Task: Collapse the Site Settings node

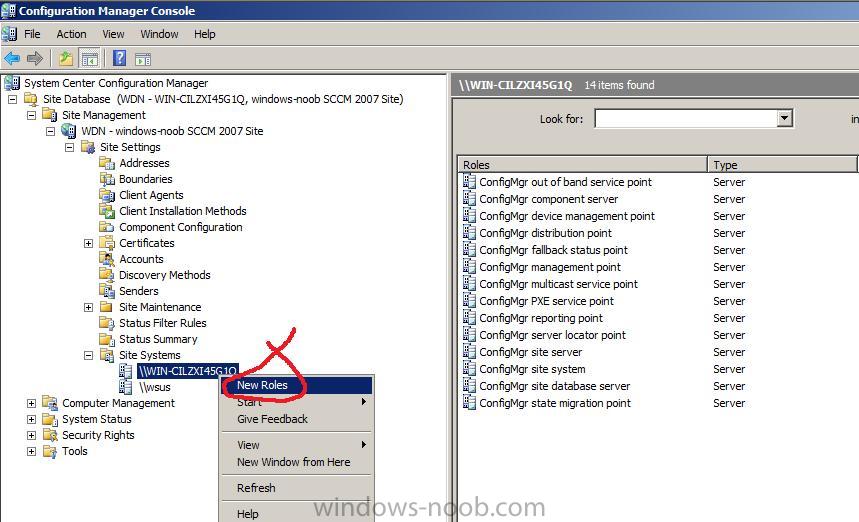Action: [x=70, y=147]
